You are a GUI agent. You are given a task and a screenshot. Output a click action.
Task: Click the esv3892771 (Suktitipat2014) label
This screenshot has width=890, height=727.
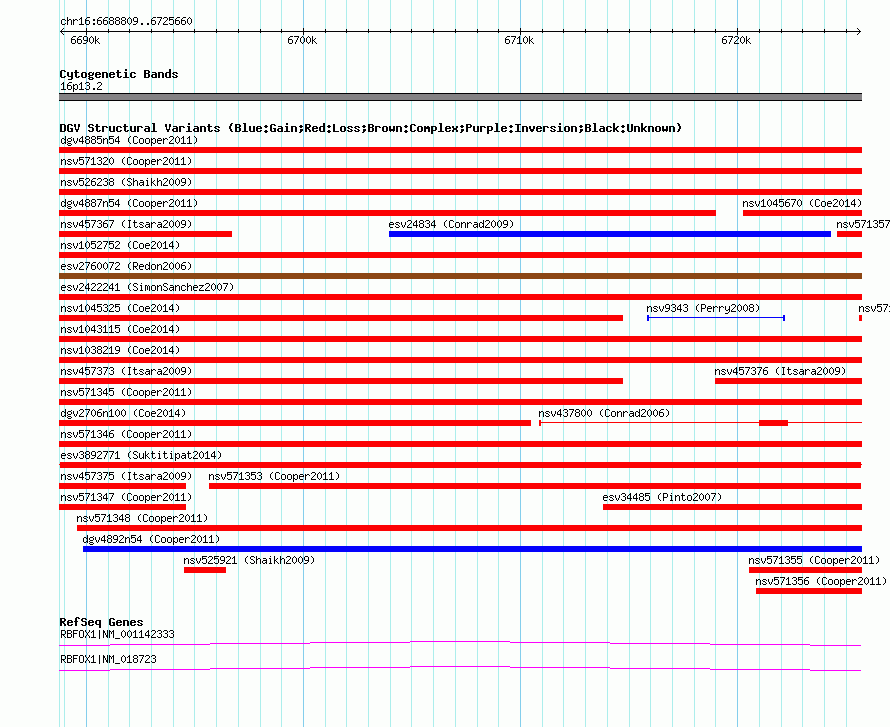click(141, 456)
